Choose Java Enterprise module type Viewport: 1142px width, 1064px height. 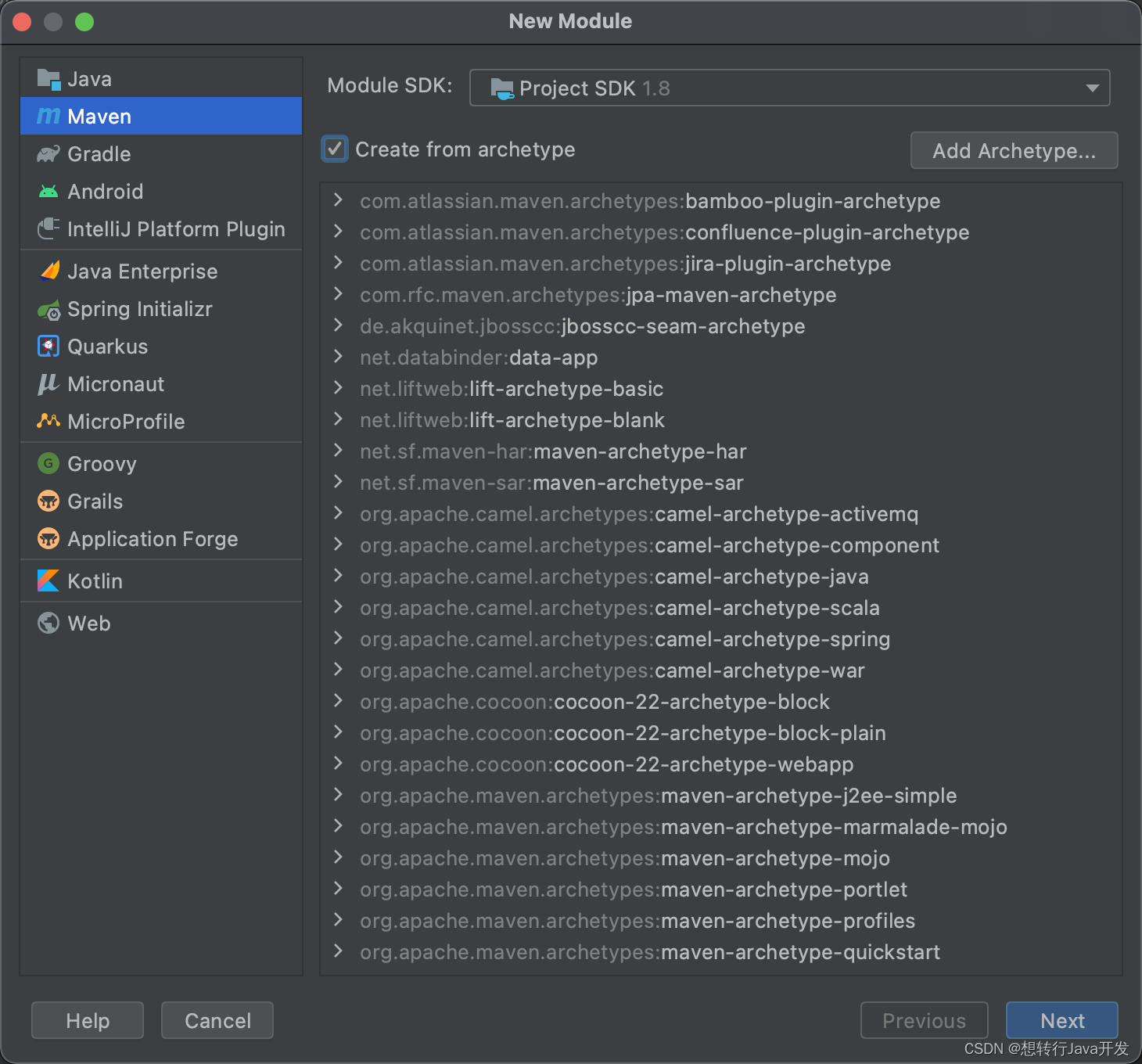click(161, 271)
